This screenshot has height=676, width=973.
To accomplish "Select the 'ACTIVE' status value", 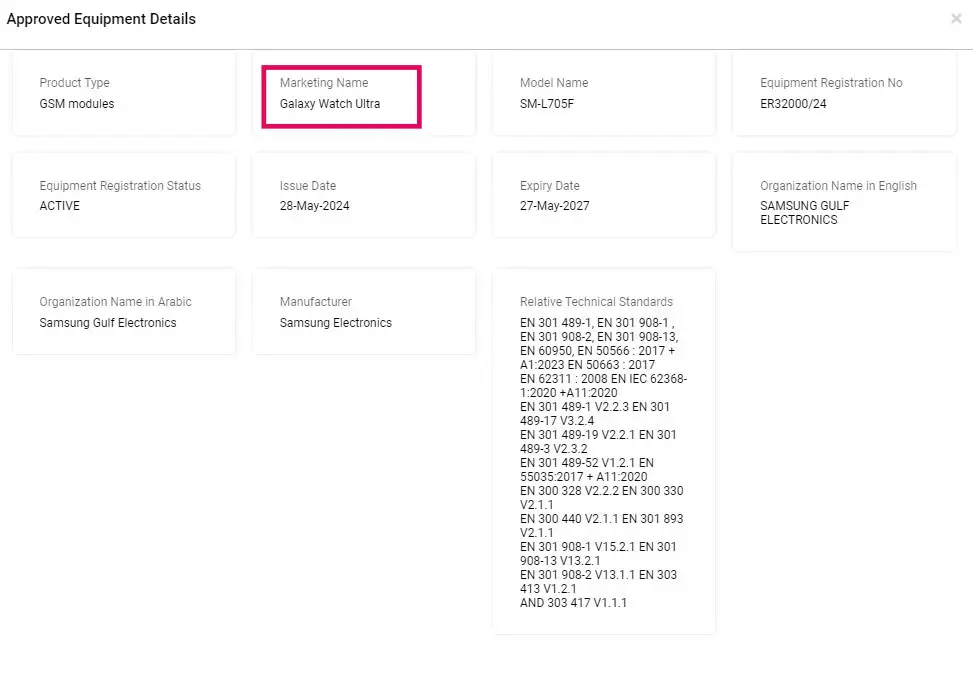I will tap(60, 205).
